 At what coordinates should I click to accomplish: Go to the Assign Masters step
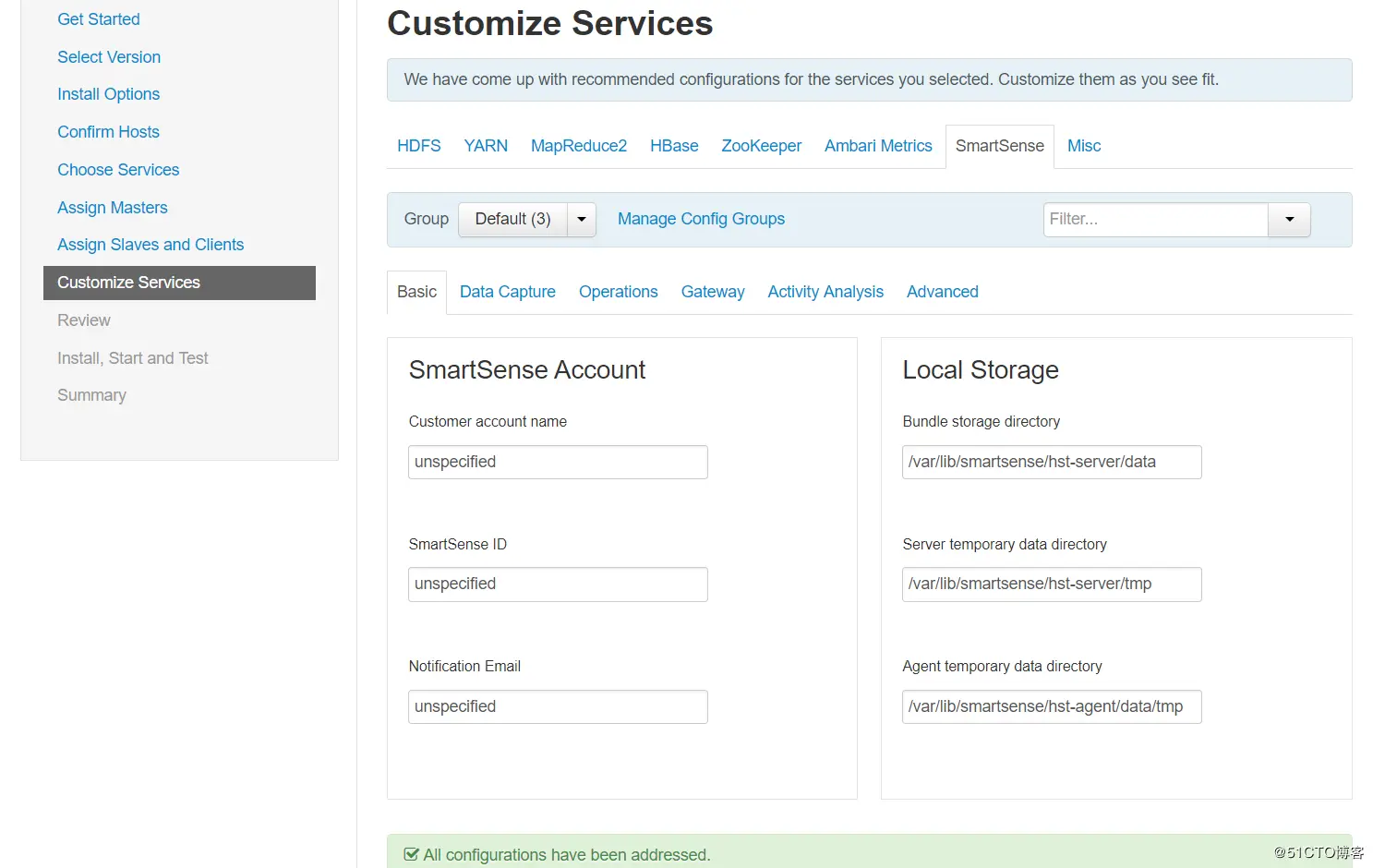point(113,208)
